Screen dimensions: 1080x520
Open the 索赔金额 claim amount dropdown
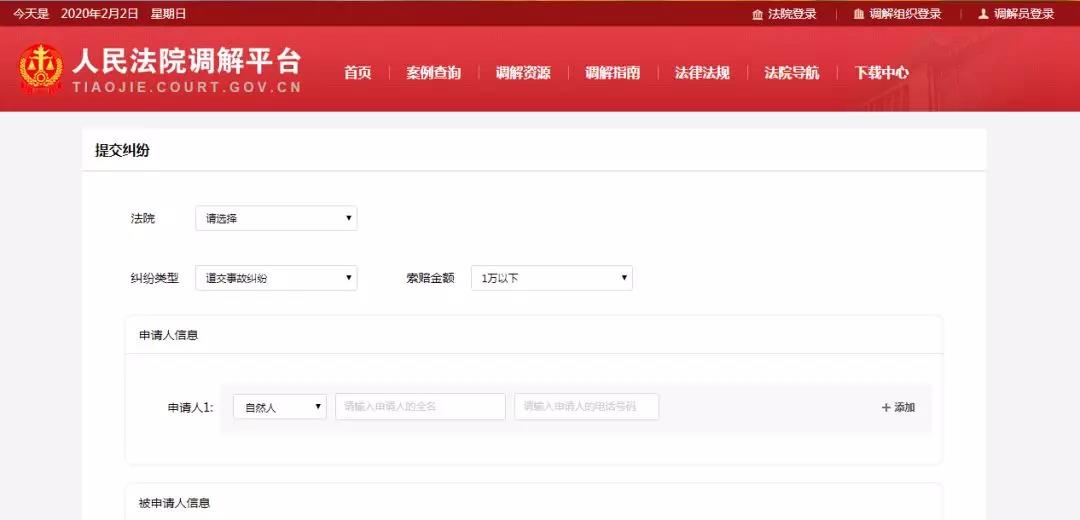pyautogui.click(x=551, y=278)
